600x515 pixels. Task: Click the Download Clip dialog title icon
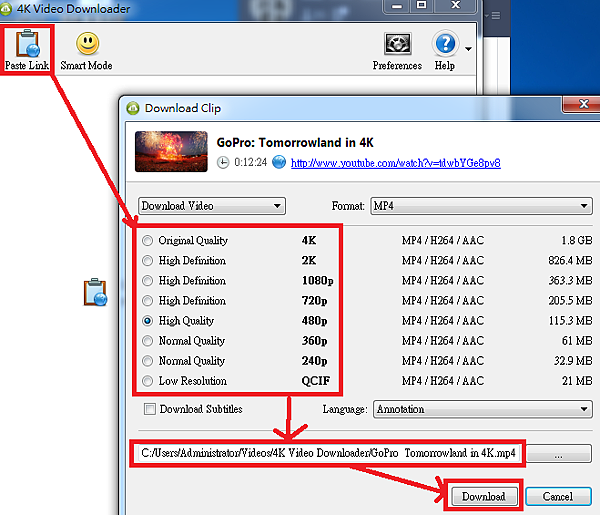[133, 108]
